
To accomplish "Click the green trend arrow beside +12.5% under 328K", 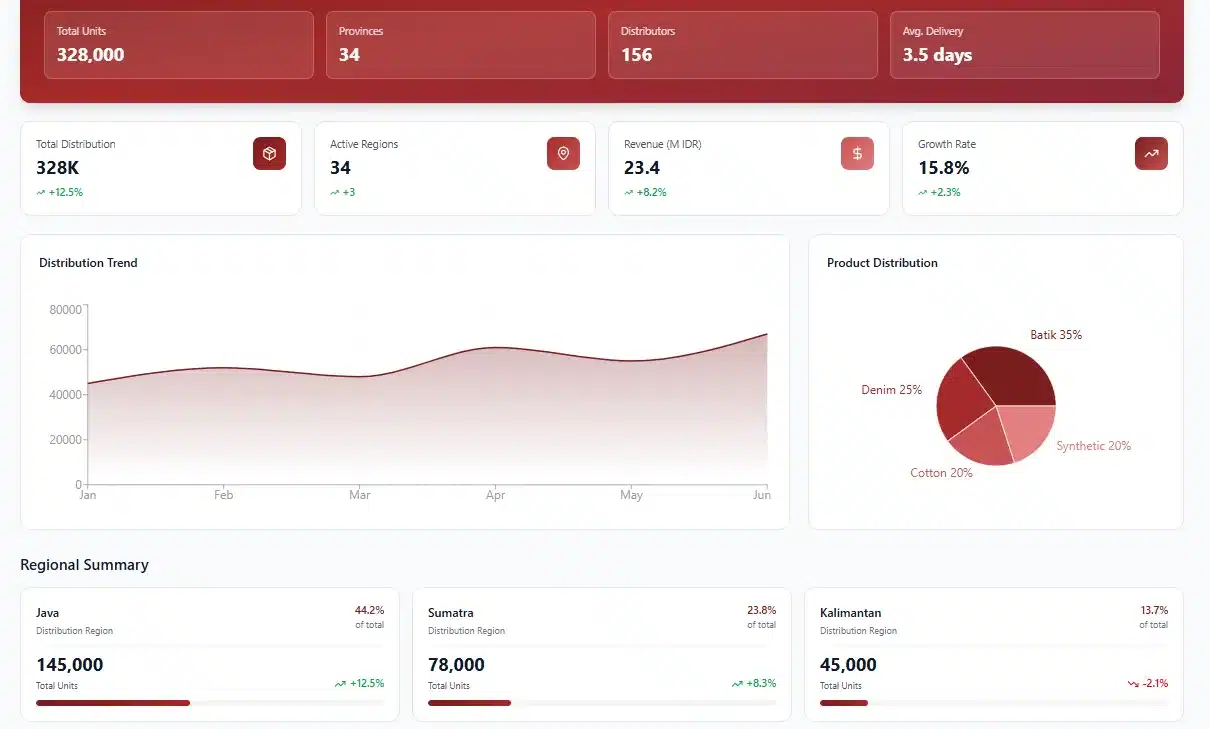I will pos(41,192).
